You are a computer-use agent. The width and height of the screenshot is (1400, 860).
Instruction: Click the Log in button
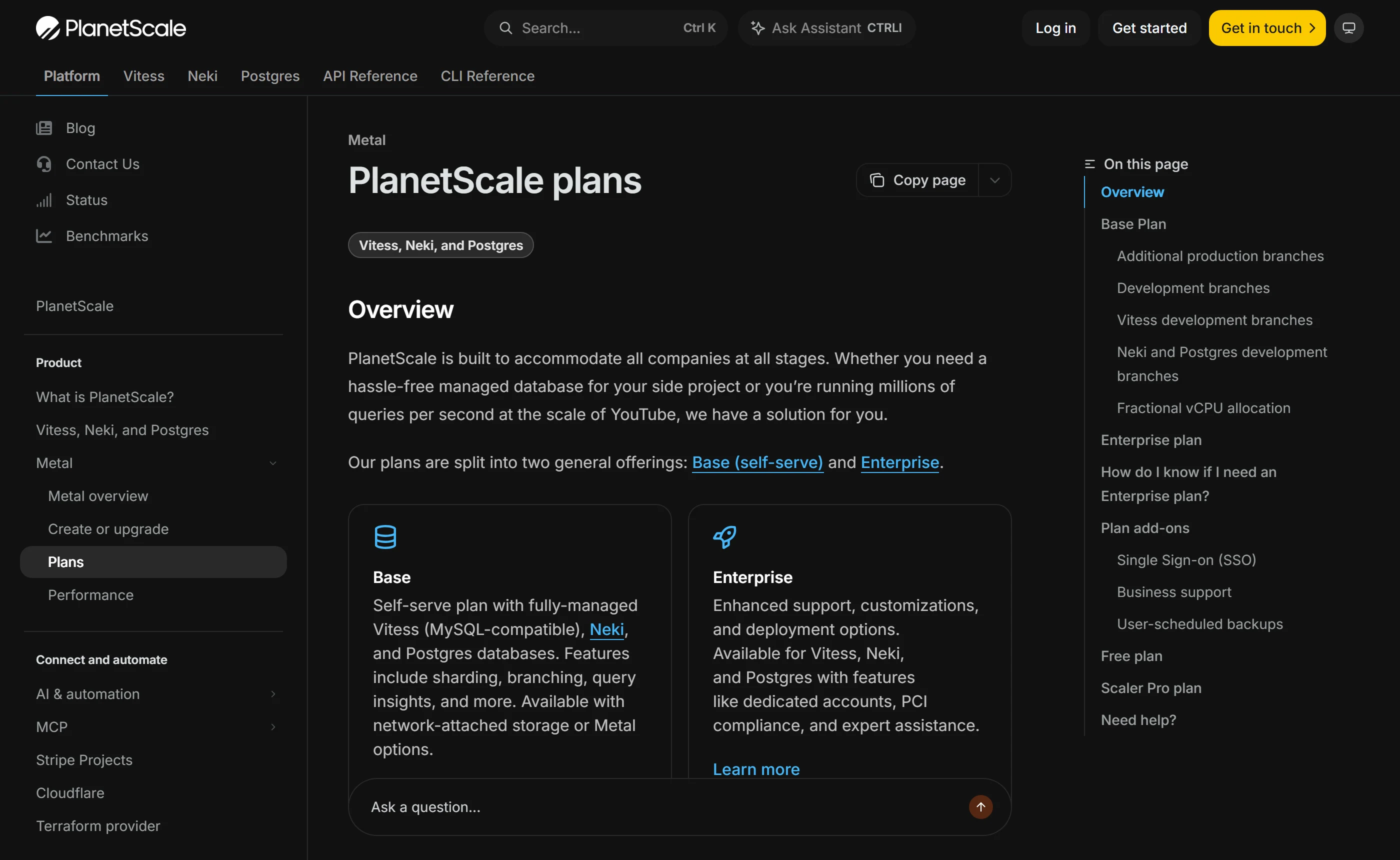[1055, 28]
